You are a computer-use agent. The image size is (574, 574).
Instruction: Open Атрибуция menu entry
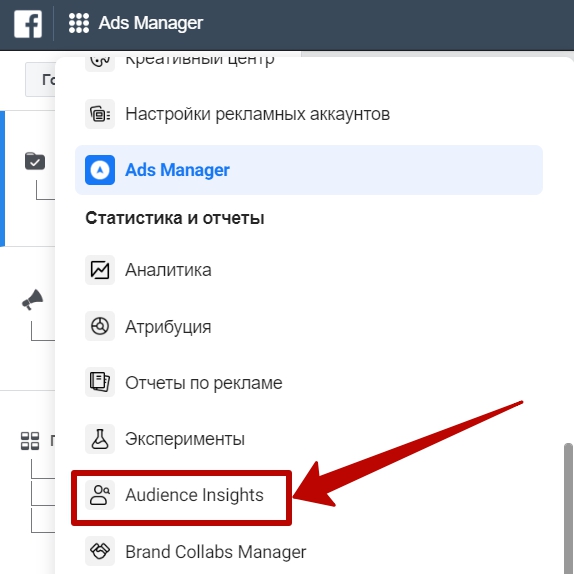point(309,327)
